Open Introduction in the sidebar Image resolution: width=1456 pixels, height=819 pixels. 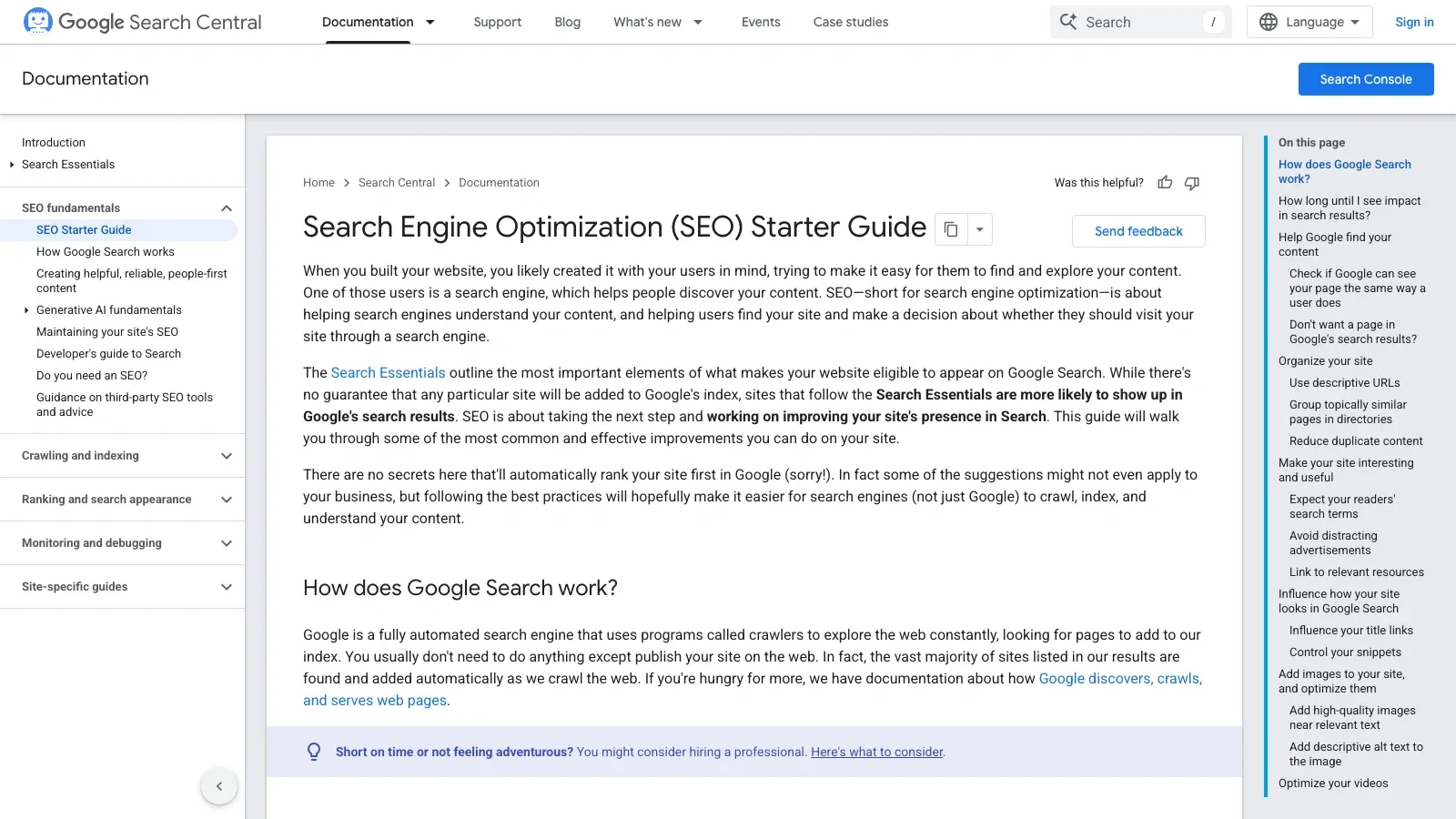click(54, 143)
